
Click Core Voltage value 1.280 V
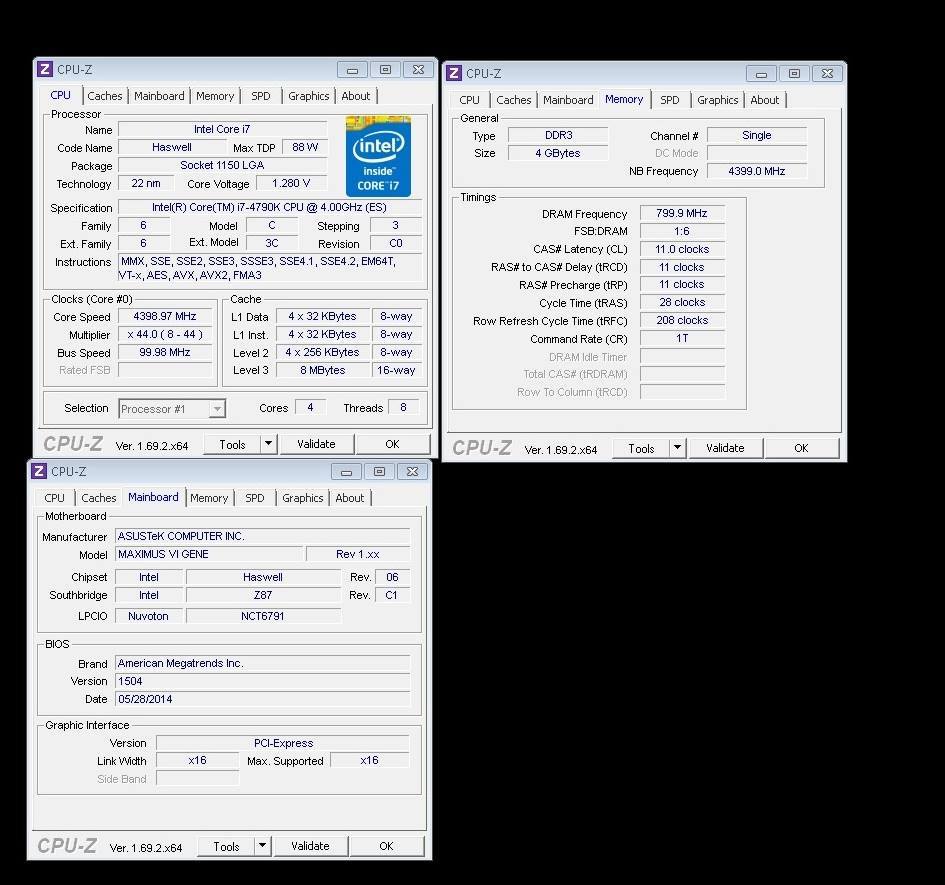(x=291, y=183)
